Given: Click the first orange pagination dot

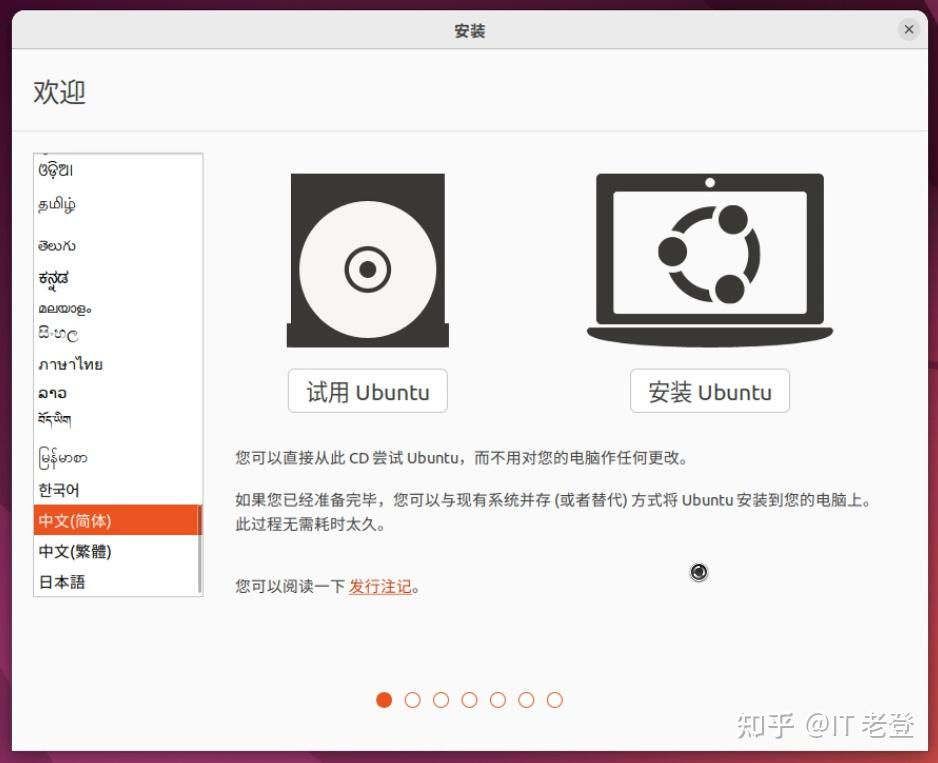Looking at the screenshot, I should (384, 700).
